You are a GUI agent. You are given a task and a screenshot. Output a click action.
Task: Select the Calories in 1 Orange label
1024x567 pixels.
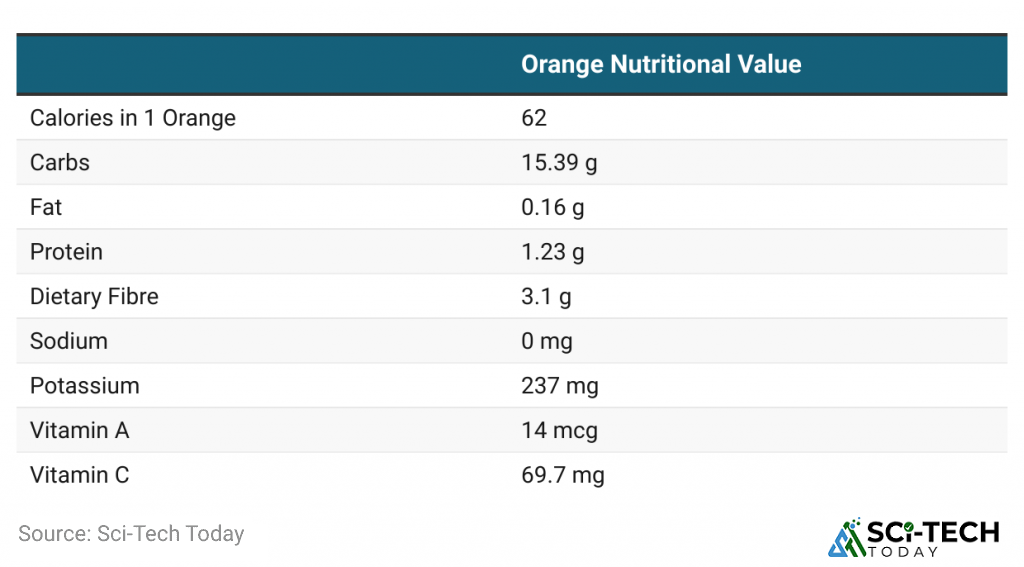133,118
